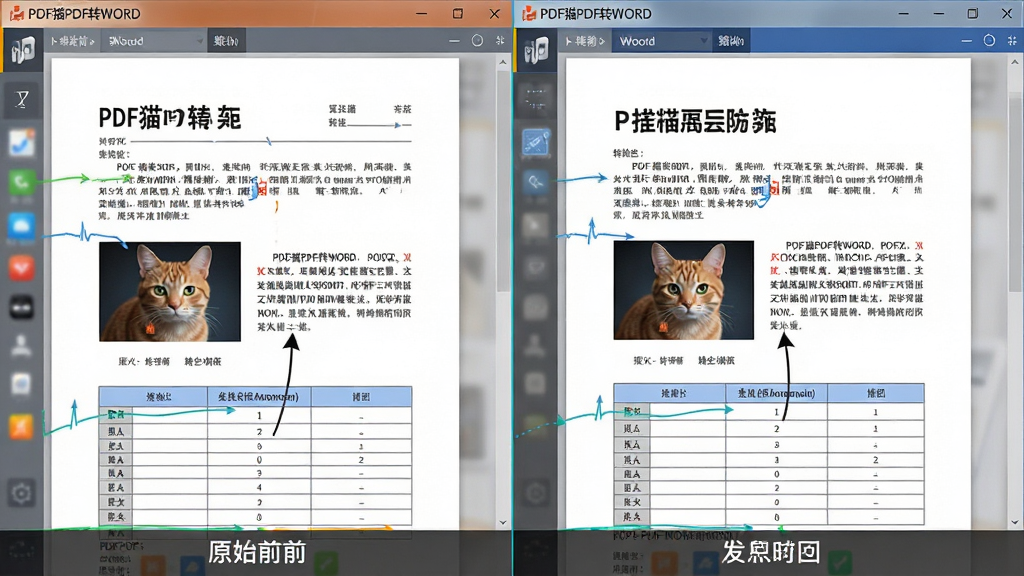Click the breadcrumb arrow item in orange window toolbar
Screen dimensions: 1024x576
(x=72, y=41)
